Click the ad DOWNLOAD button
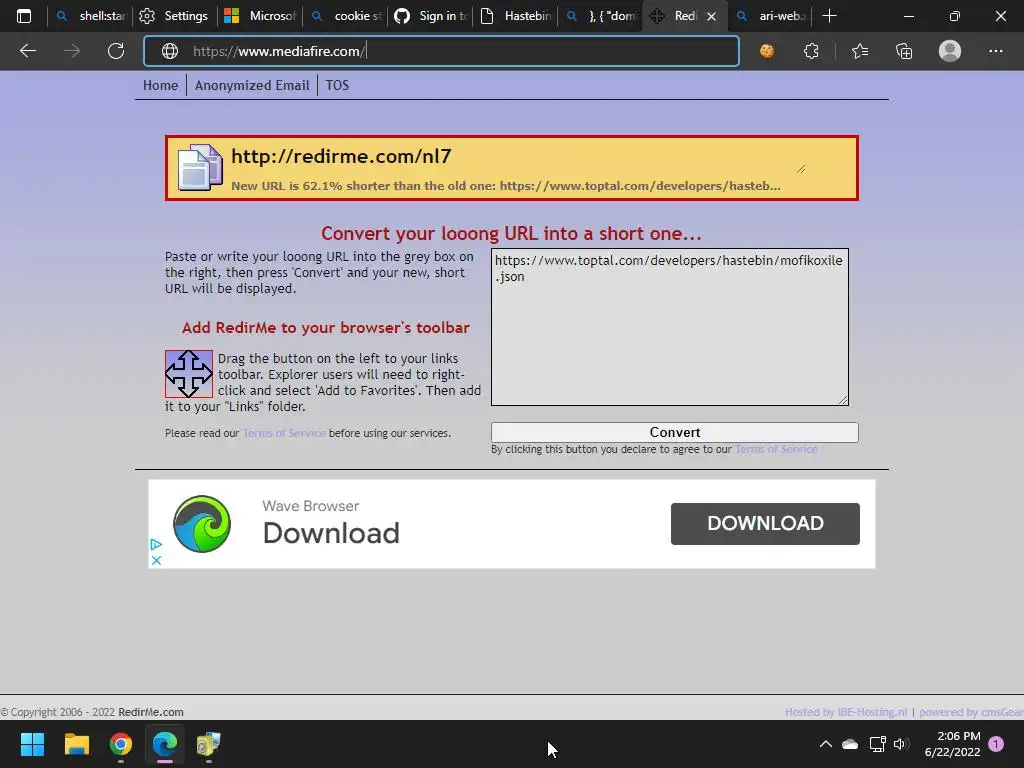Image resolution: width=1024 pixels, height=768 pixels. pyautogui.click(x=765, y=524)
